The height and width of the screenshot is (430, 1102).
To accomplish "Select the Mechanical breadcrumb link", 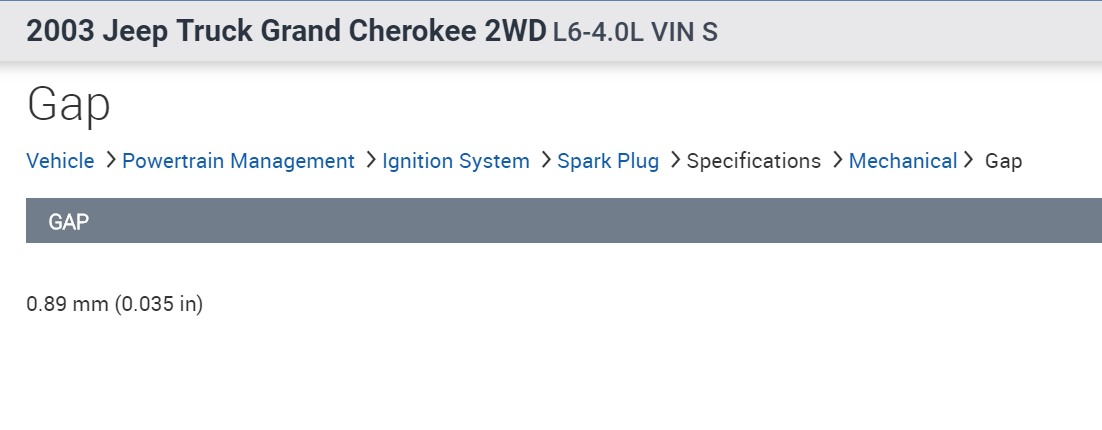I will tap(903, 161).
